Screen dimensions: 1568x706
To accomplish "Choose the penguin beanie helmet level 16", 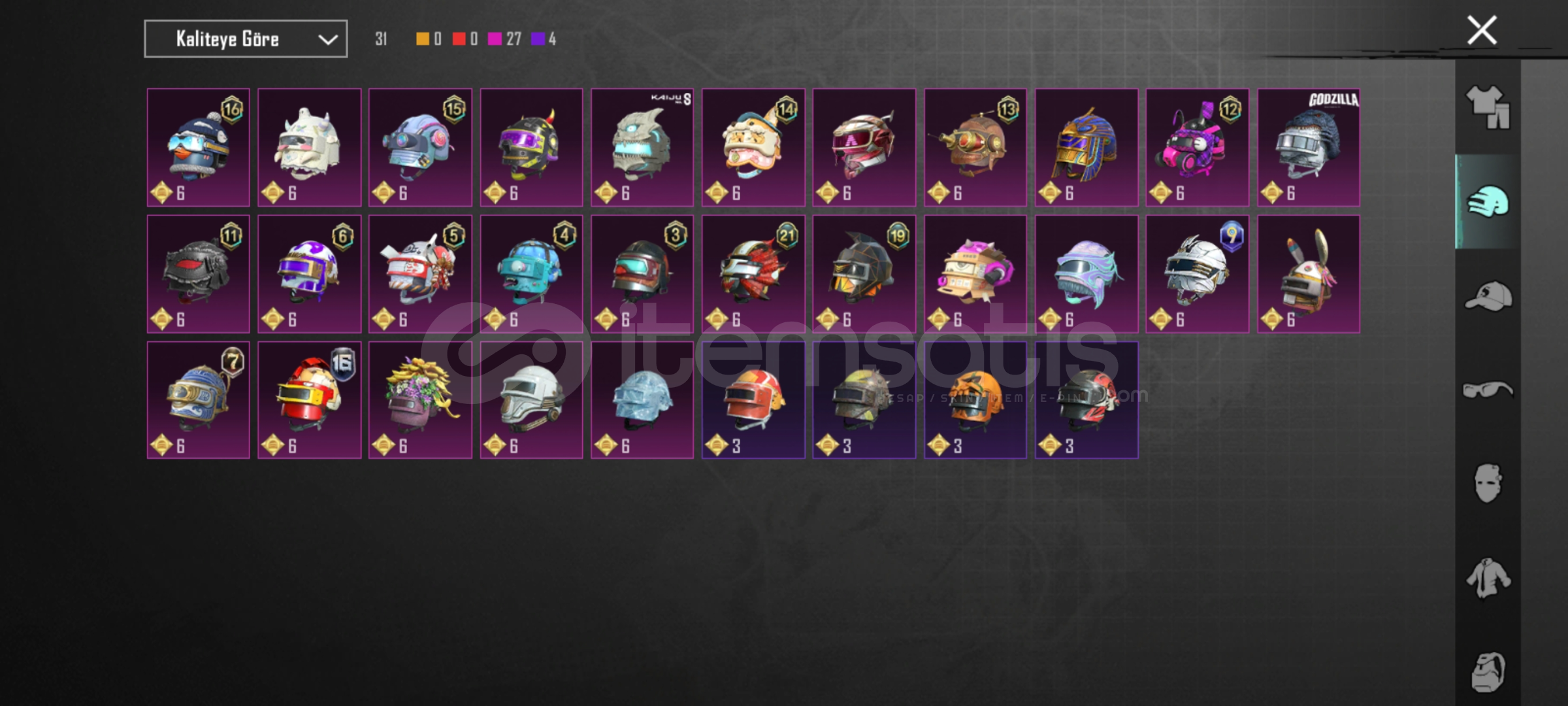I will [198, 147].
